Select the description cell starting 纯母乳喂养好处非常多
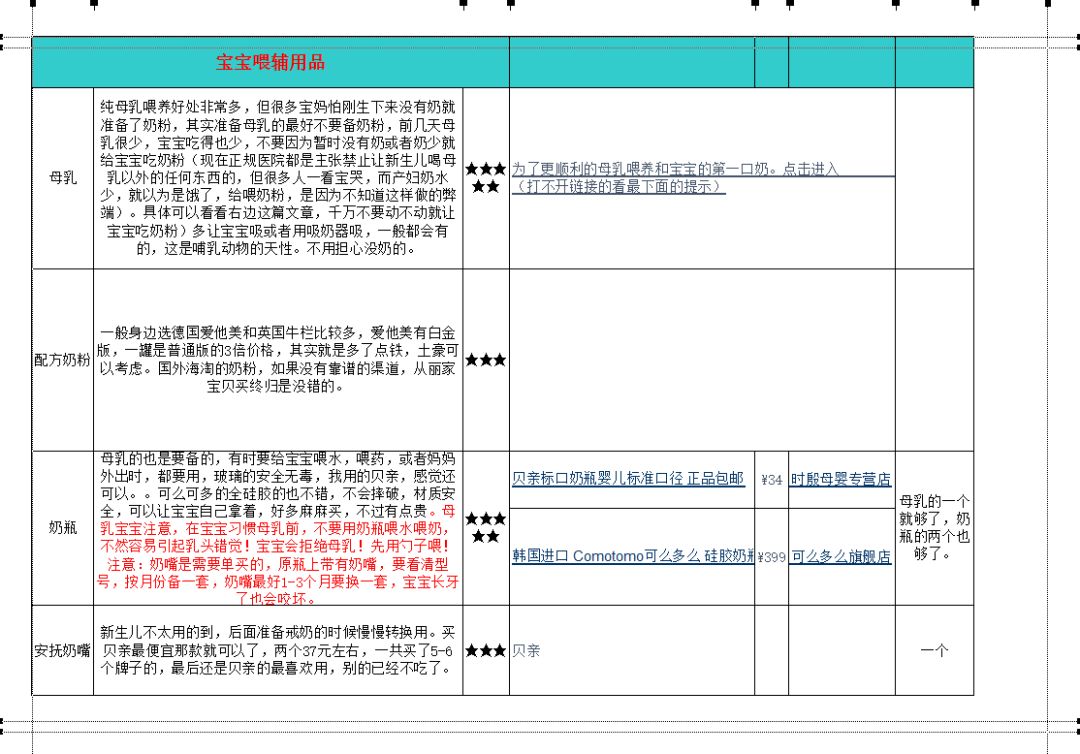 tap(278, 178)
